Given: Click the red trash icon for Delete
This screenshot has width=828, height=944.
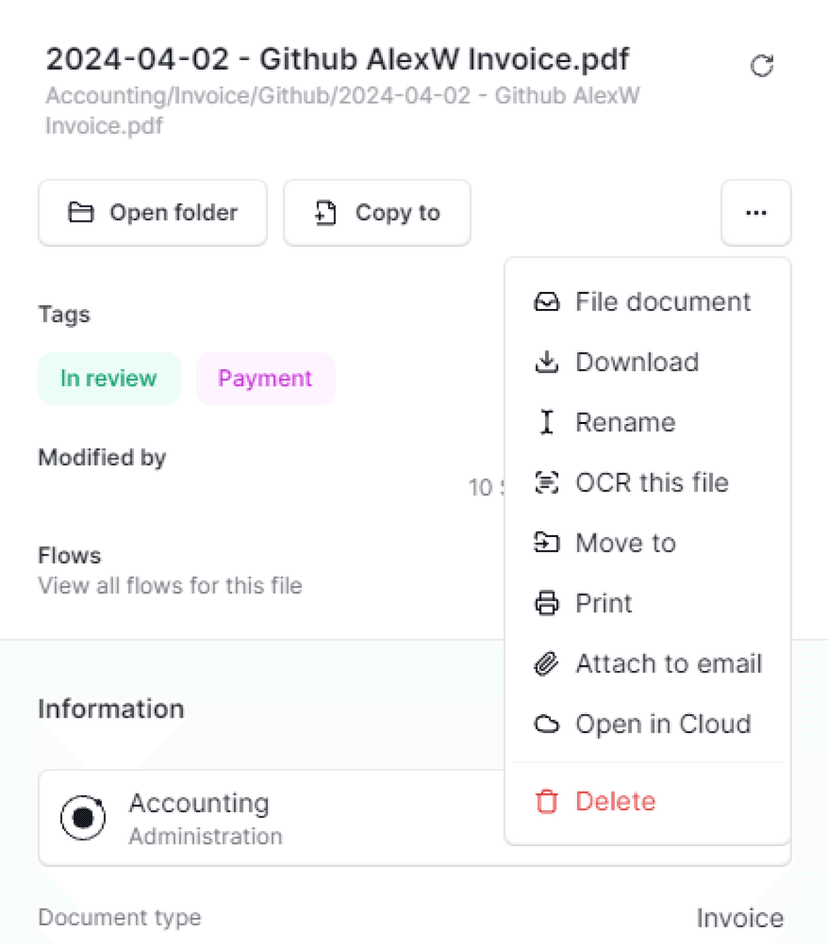Looking at the screenshot, I should 546,802.
